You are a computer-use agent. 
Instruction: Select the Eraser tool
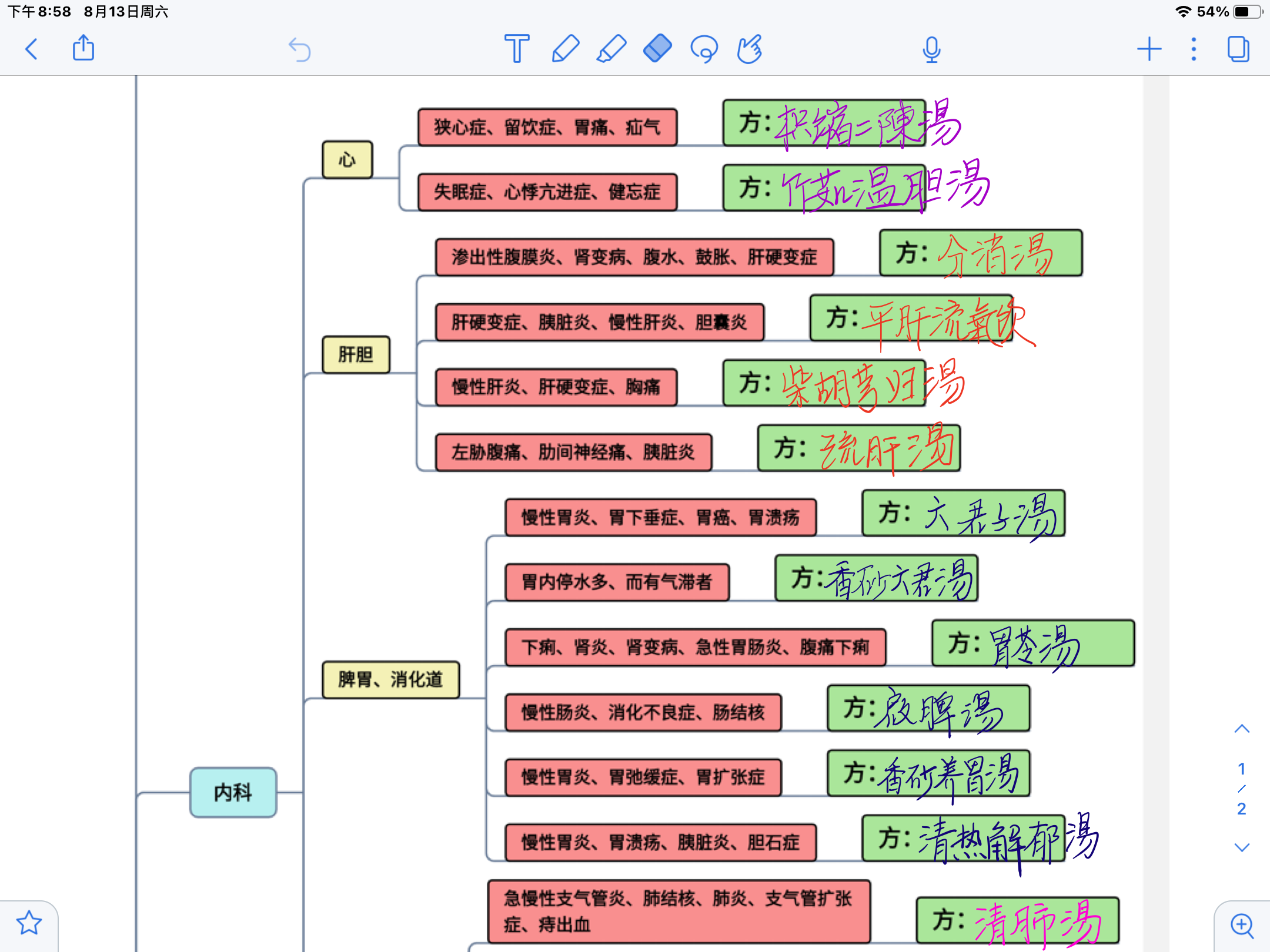(x=657, y=48)
